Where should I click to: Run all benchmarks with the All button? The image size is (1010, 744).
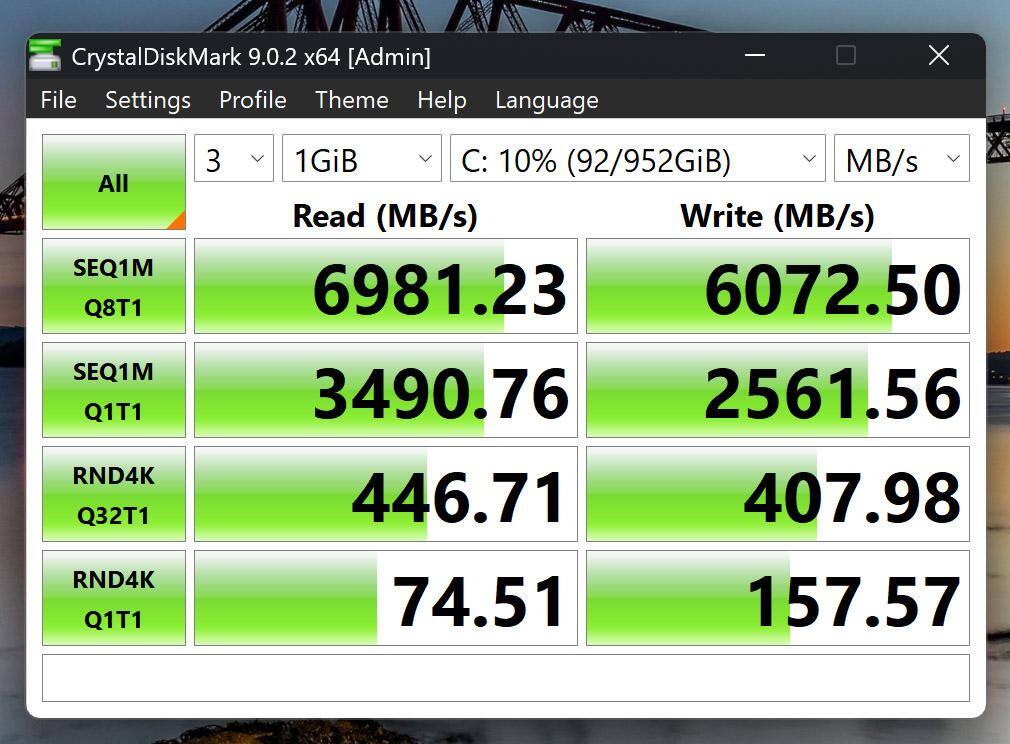click(x=114, y=182)
